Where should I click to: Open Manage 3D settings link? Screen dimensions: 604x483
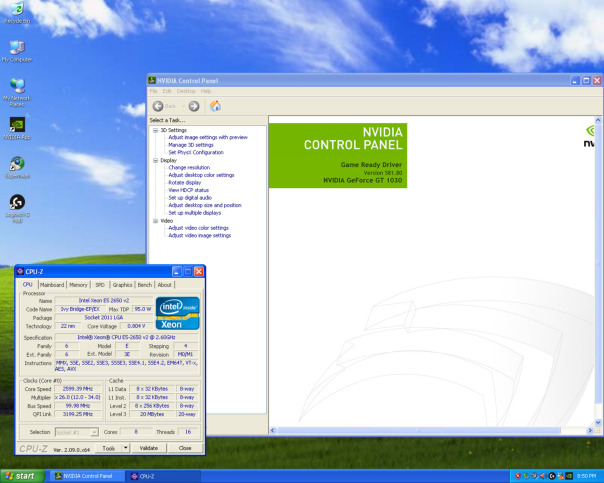point(190,145)
